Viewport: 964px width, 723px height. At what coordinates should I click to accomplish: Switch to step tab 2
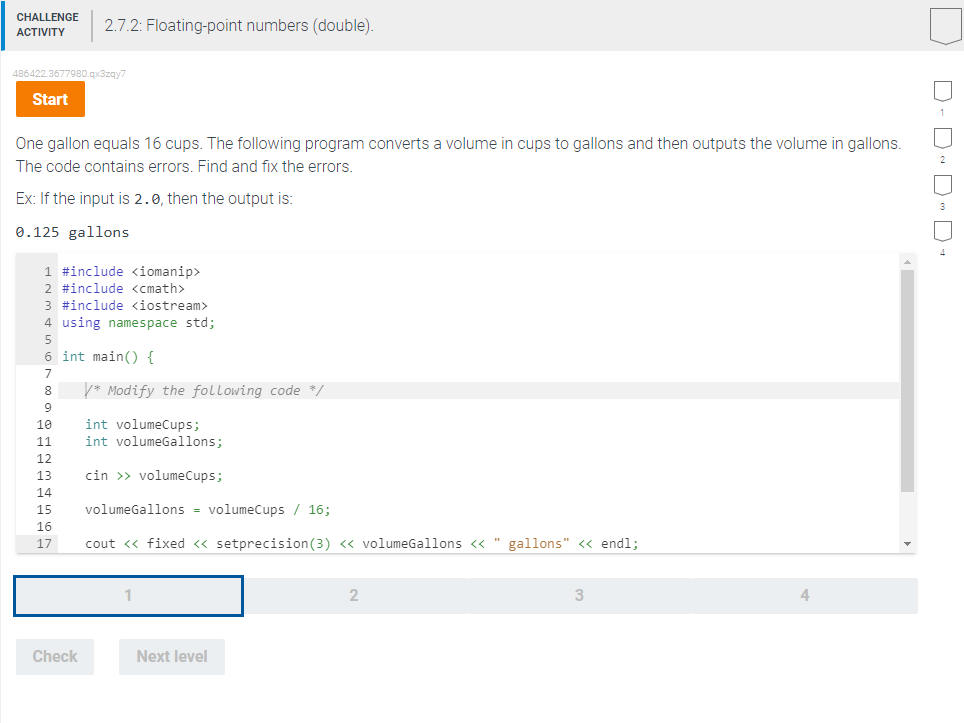tap(353, 595)
